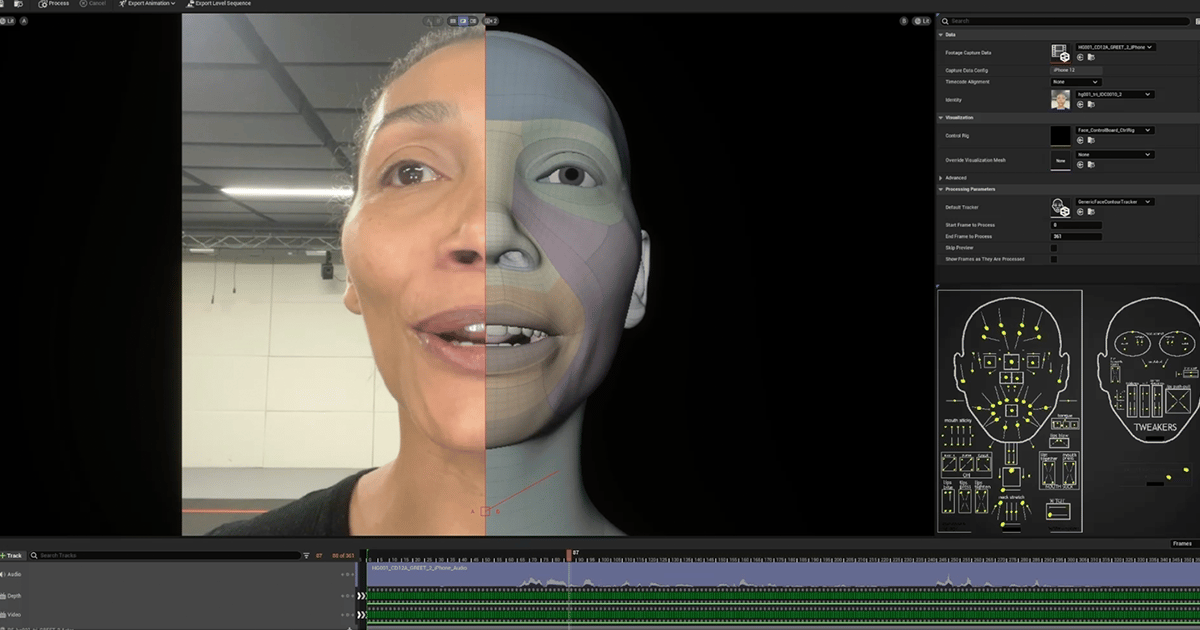Click use-selected arrow icon under Override Visualization Mesh

click(1080, 165)
